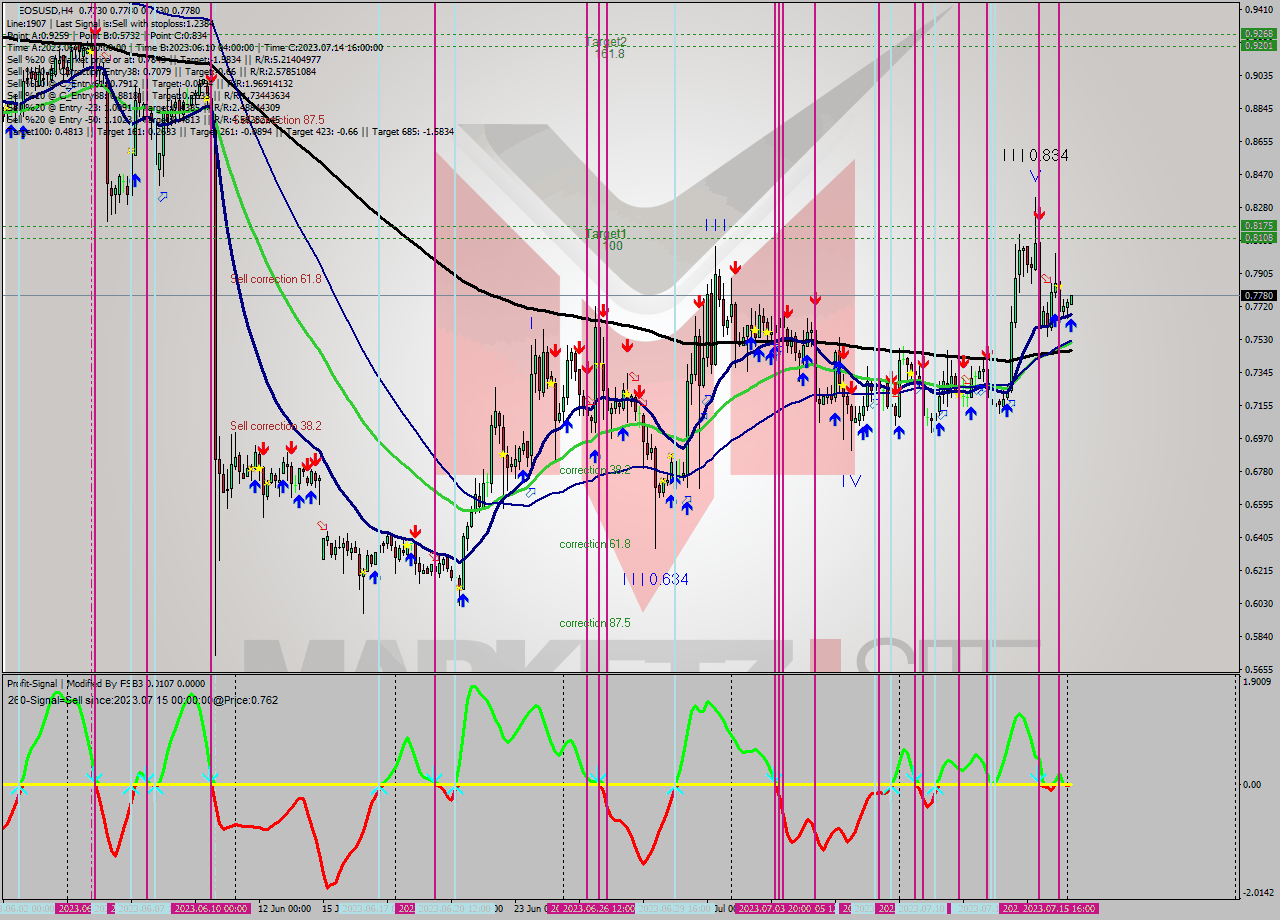
Task: Click the green 0.9268 price level tag
Action: (x=1258, y=33)
